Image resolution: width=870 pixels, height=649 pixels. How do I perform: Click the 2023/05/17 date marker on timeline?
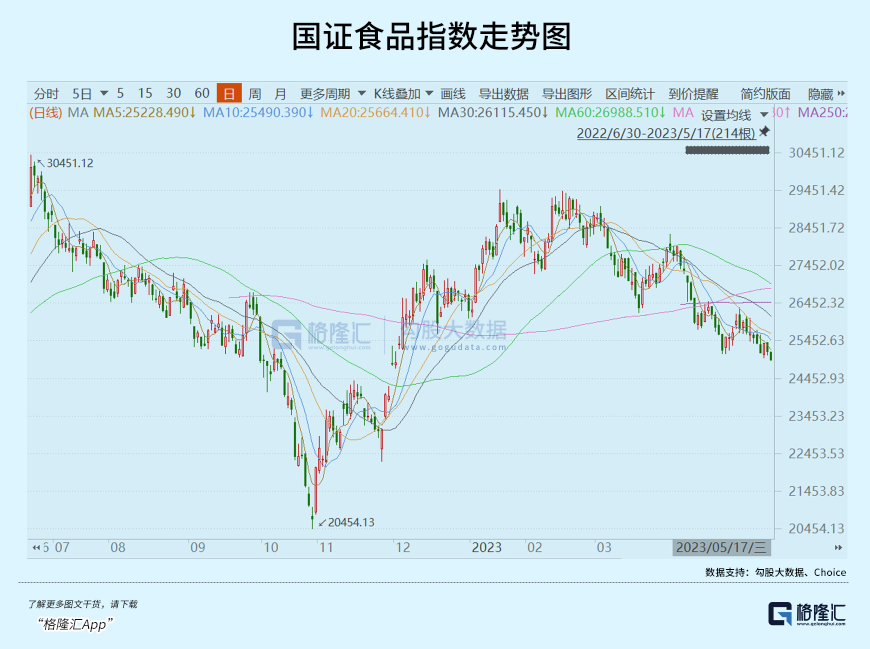721,547
